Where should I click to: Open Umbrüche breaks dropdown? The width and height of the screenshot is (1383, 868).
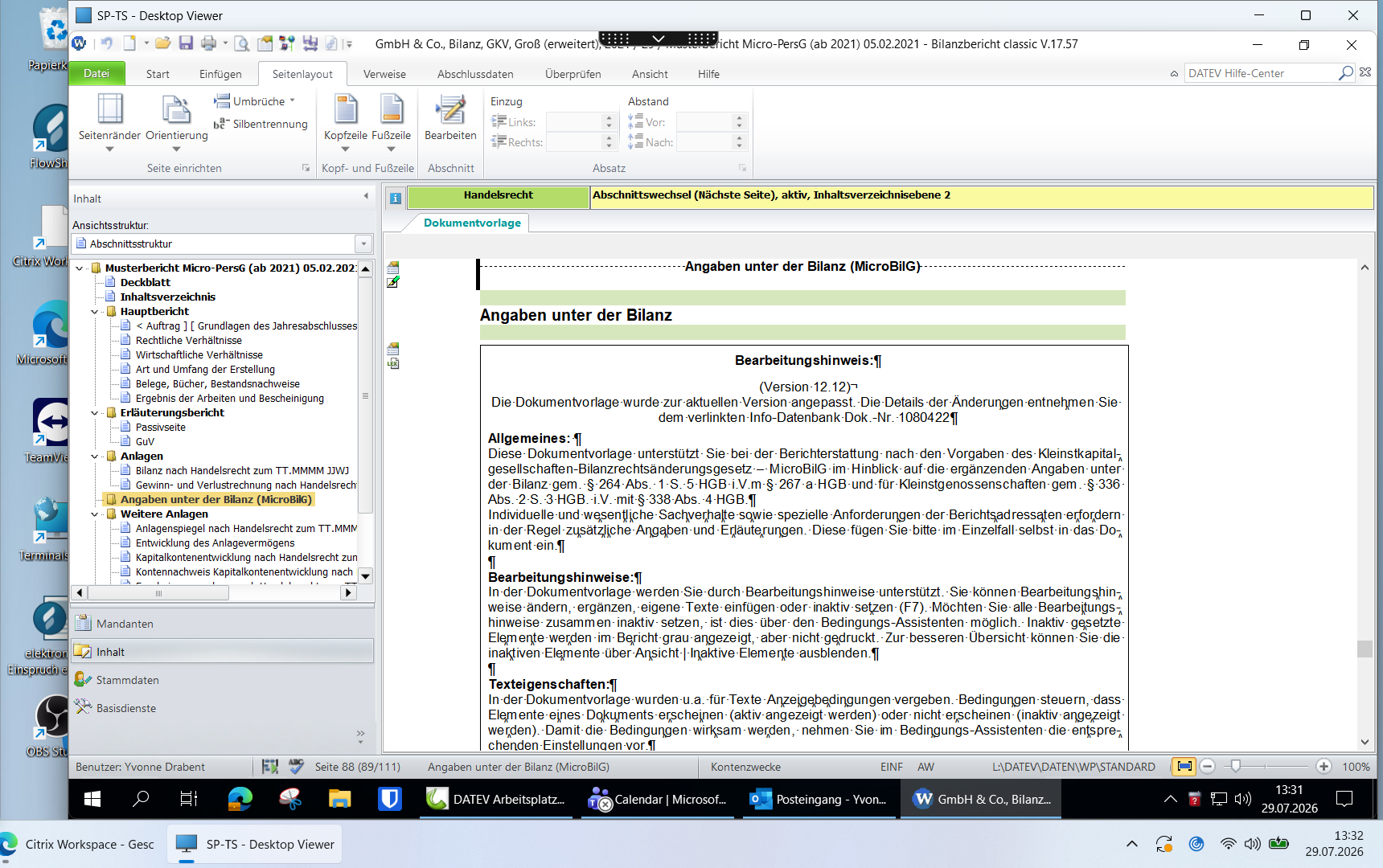click(x=254, y=101)
